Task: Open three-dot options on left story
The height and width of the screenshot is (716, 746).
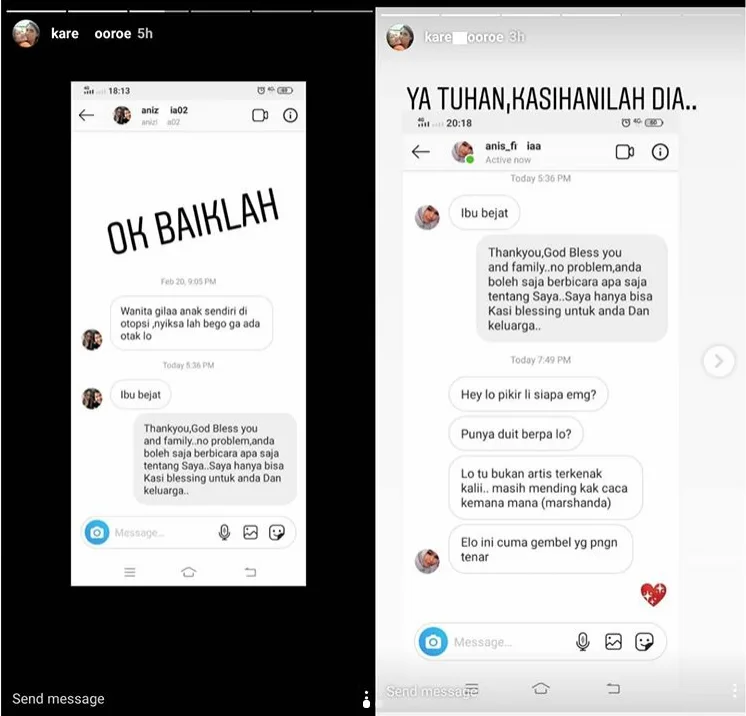Action: (x=366, y=699)
